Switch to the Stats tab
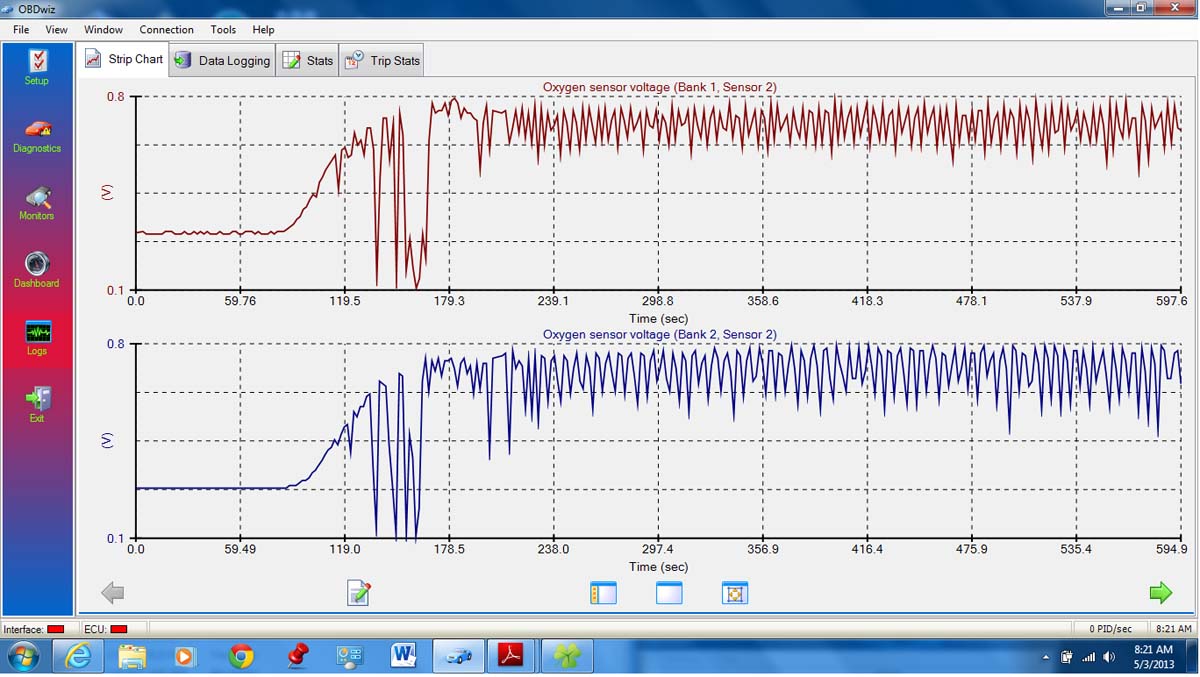The height and width of the screenshot is (677, 1200). coord(308,60)
